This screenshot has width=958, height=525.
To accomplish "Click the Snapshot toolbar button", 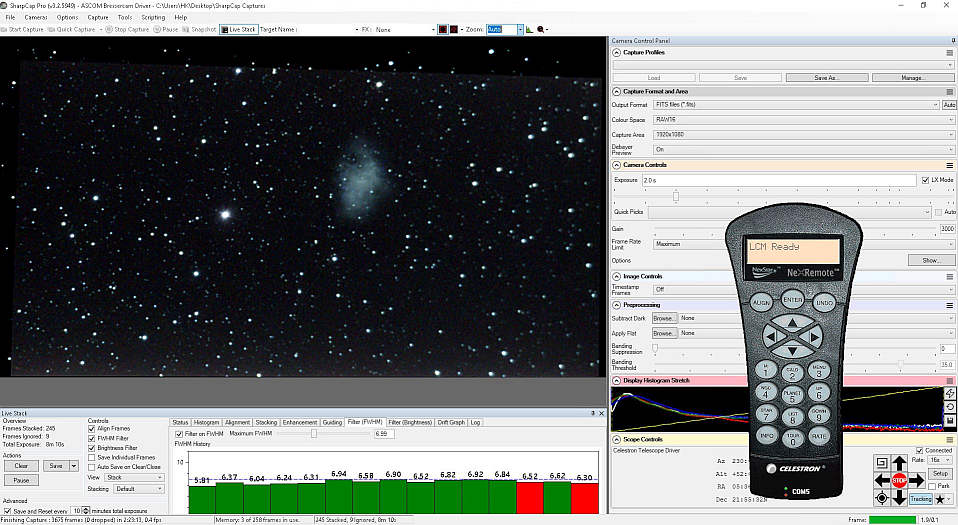I will 199,29.
